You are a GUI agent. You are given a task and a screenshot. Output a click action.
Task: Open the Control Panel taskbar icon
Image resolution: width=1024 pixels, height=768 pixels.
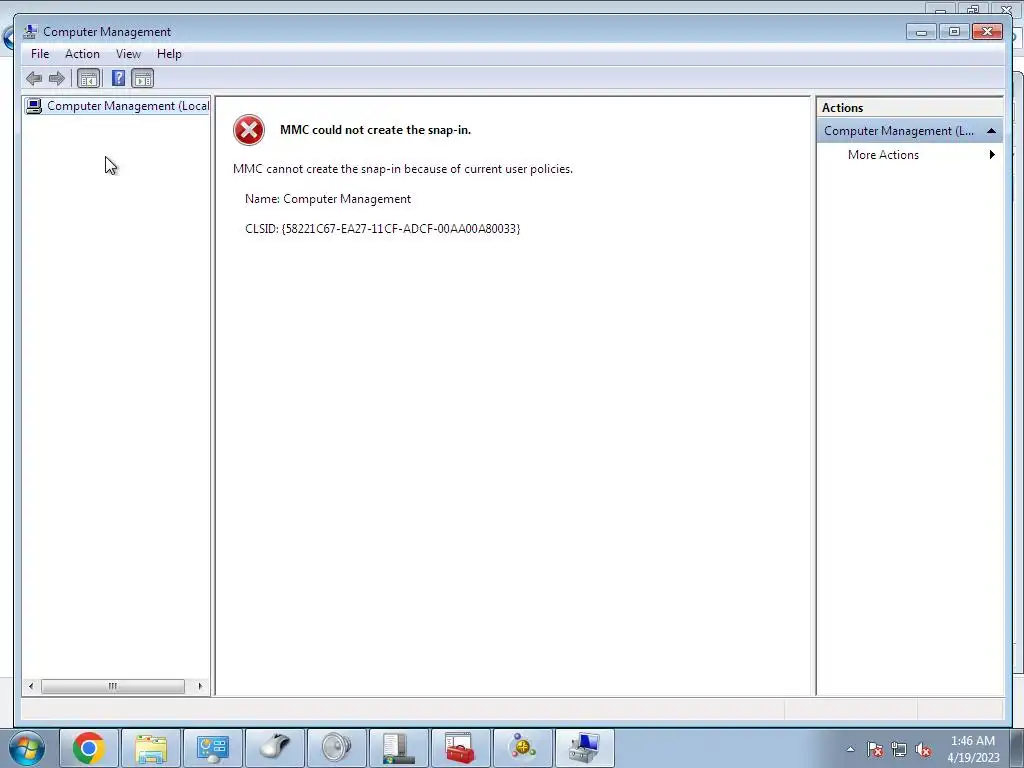click(213, 748)
